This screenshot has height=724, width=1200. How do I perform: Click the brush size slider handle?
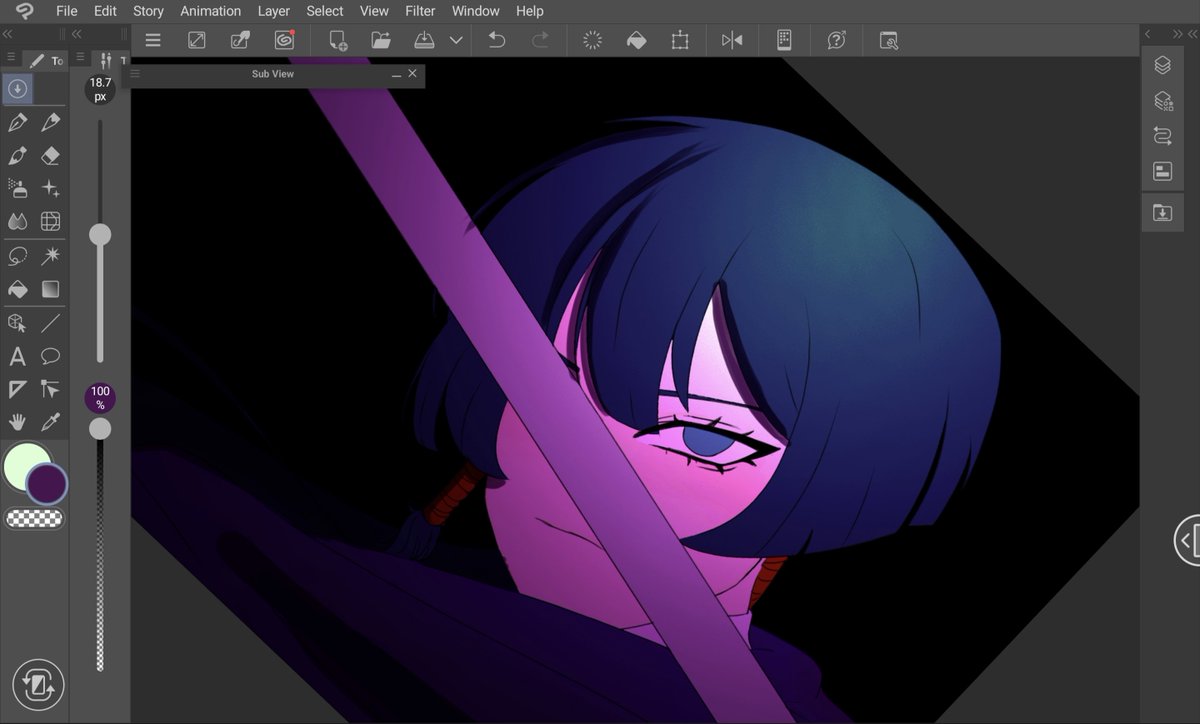100,235
